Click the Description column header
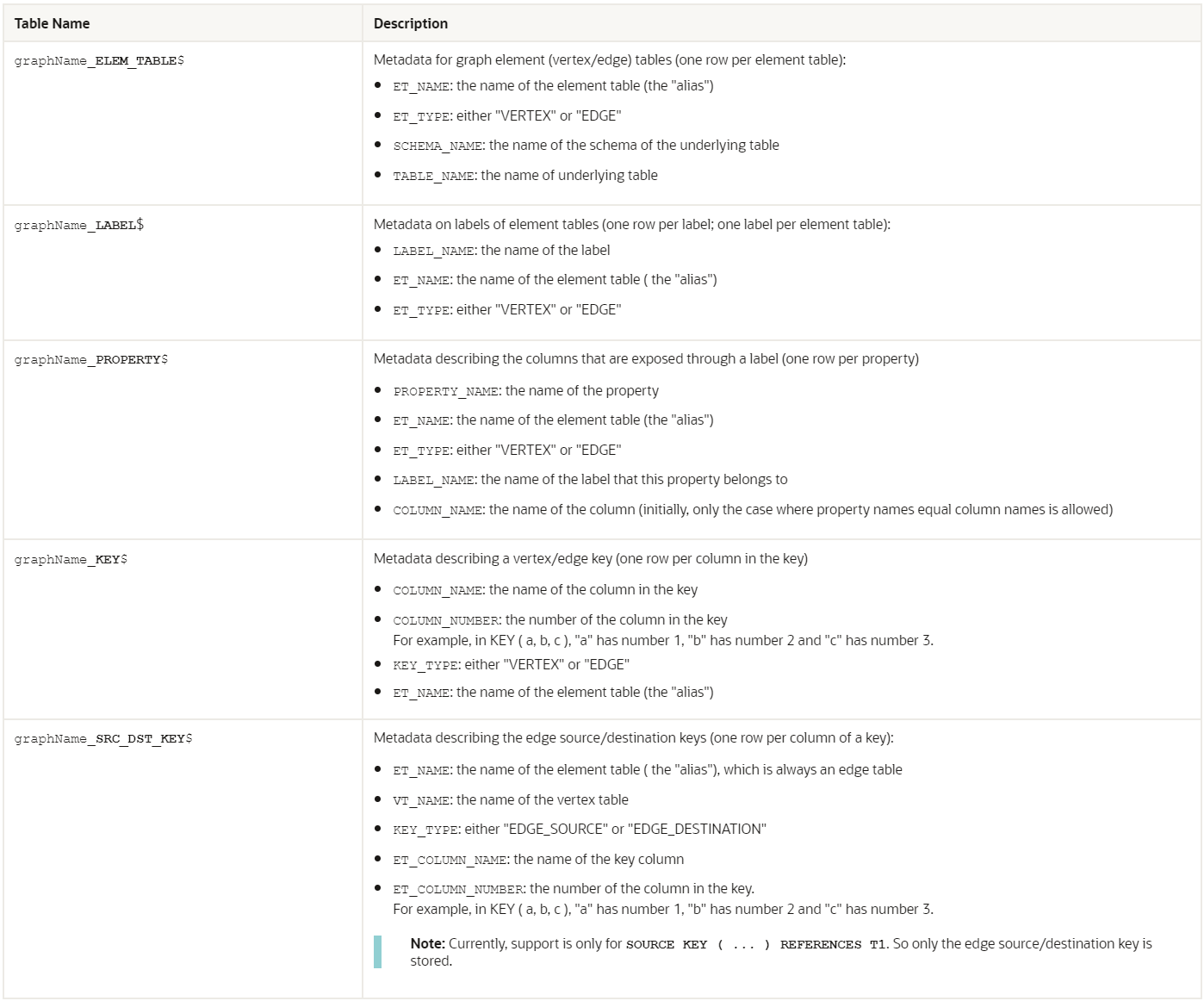 pos(411,23)
